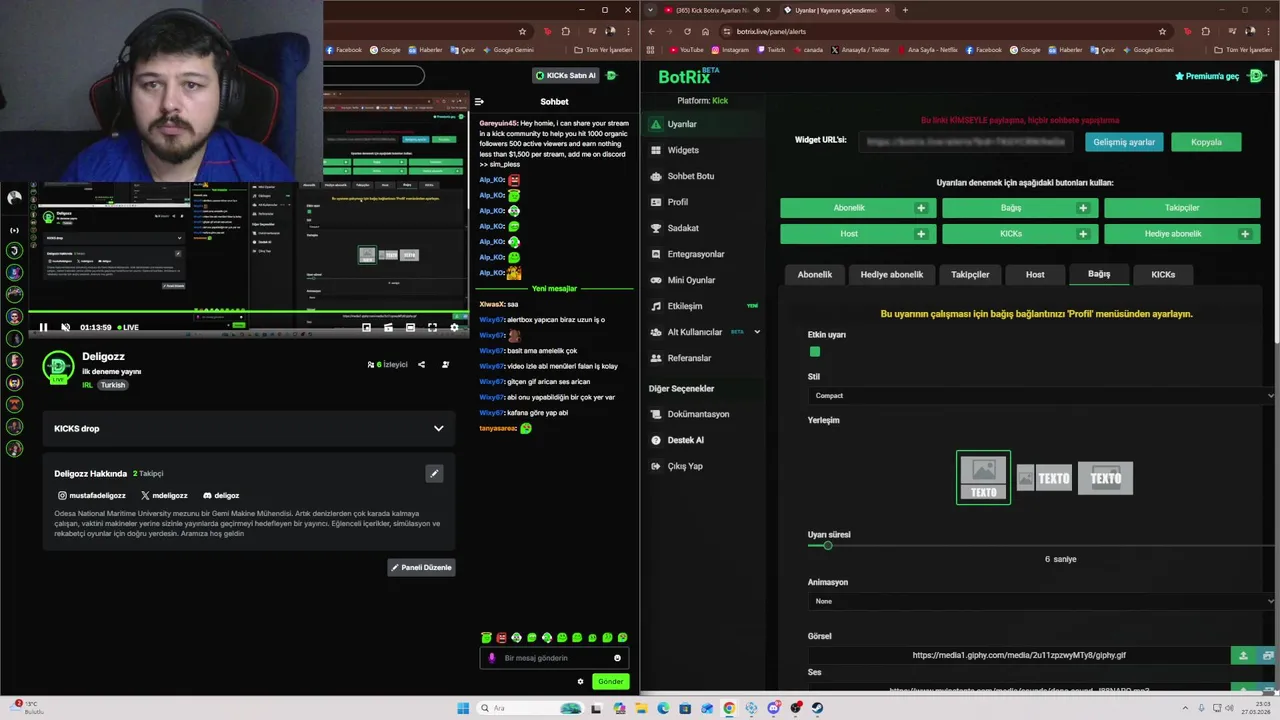1280x720 pixels.
Task: Click the Widget URL input field
Action: coord(966,142)
